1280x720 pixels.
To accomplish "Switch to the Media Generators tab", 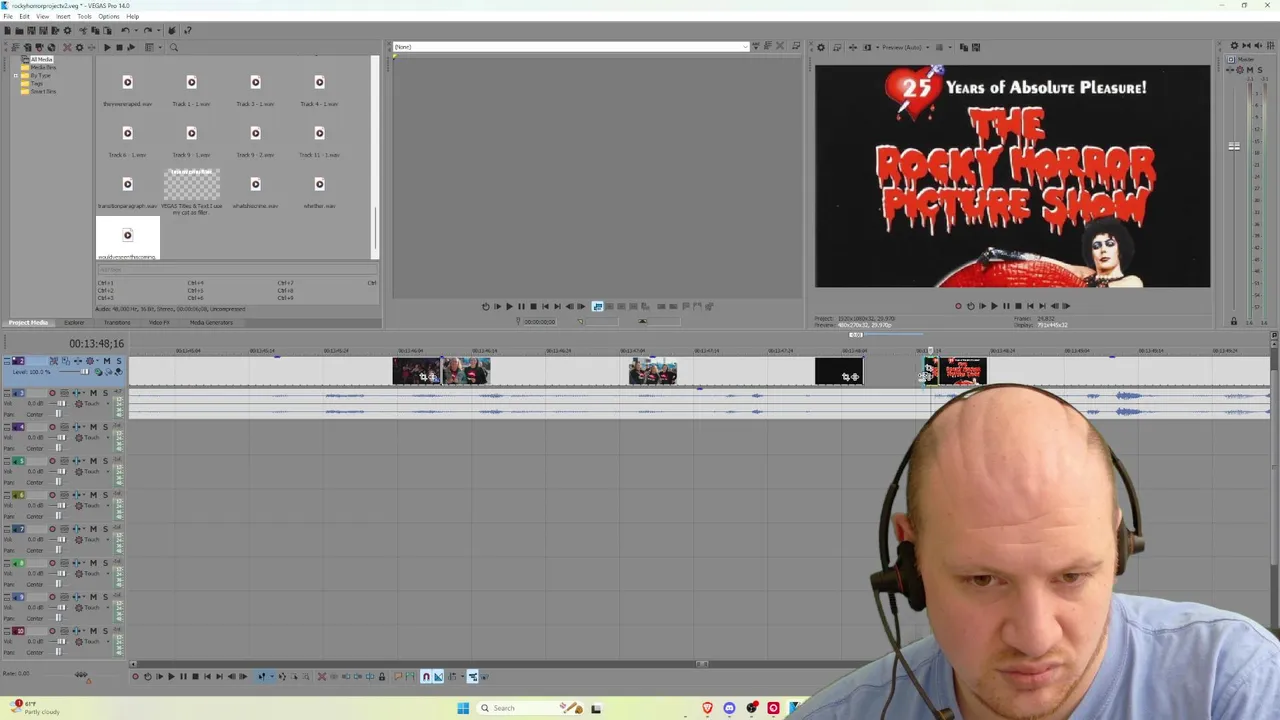I will click(211, 323).
